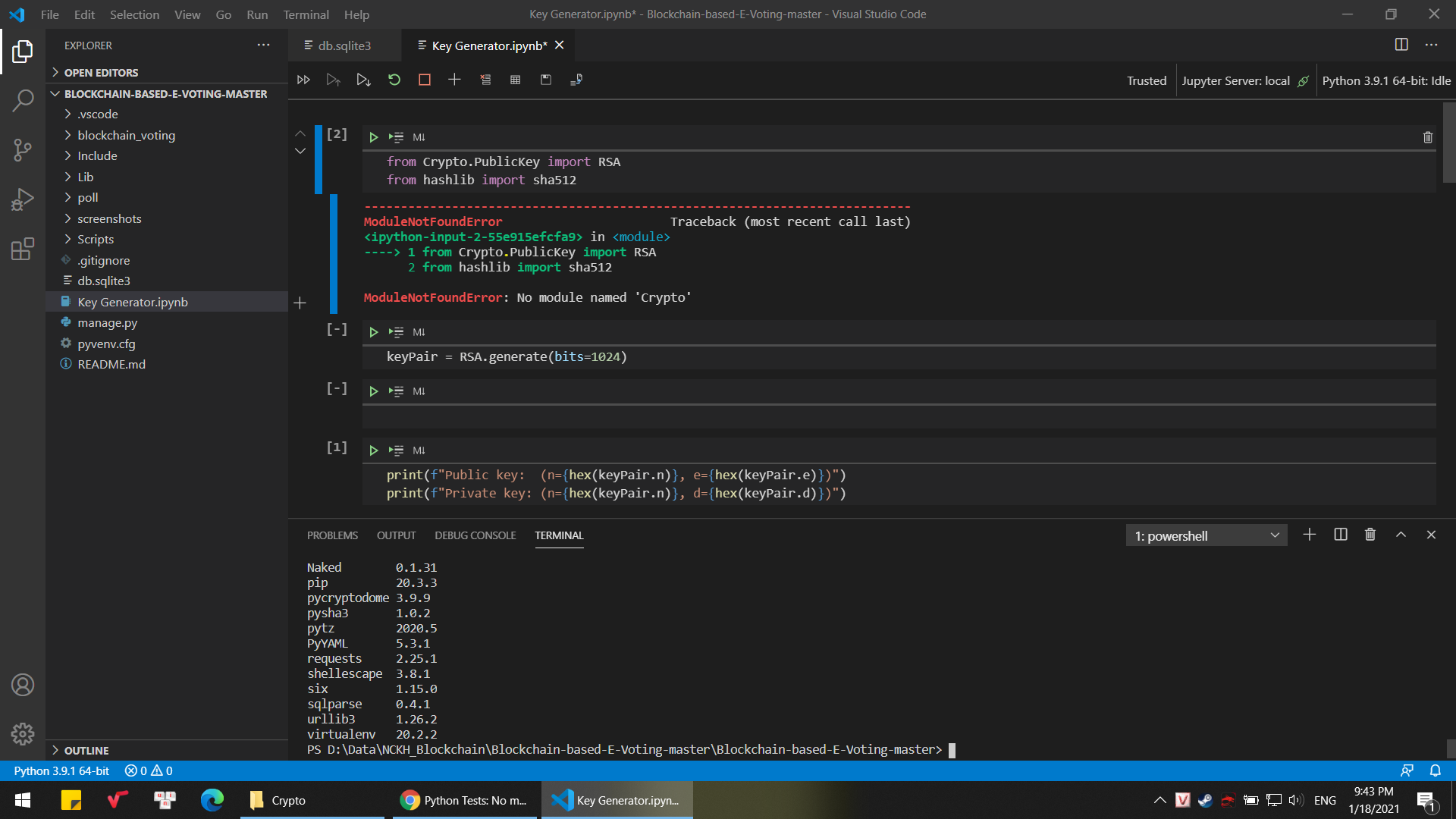Viewport: 1456px width, 819px height.
Task: Select the PROBLEMS tab
Action: (x=334, y=535)
